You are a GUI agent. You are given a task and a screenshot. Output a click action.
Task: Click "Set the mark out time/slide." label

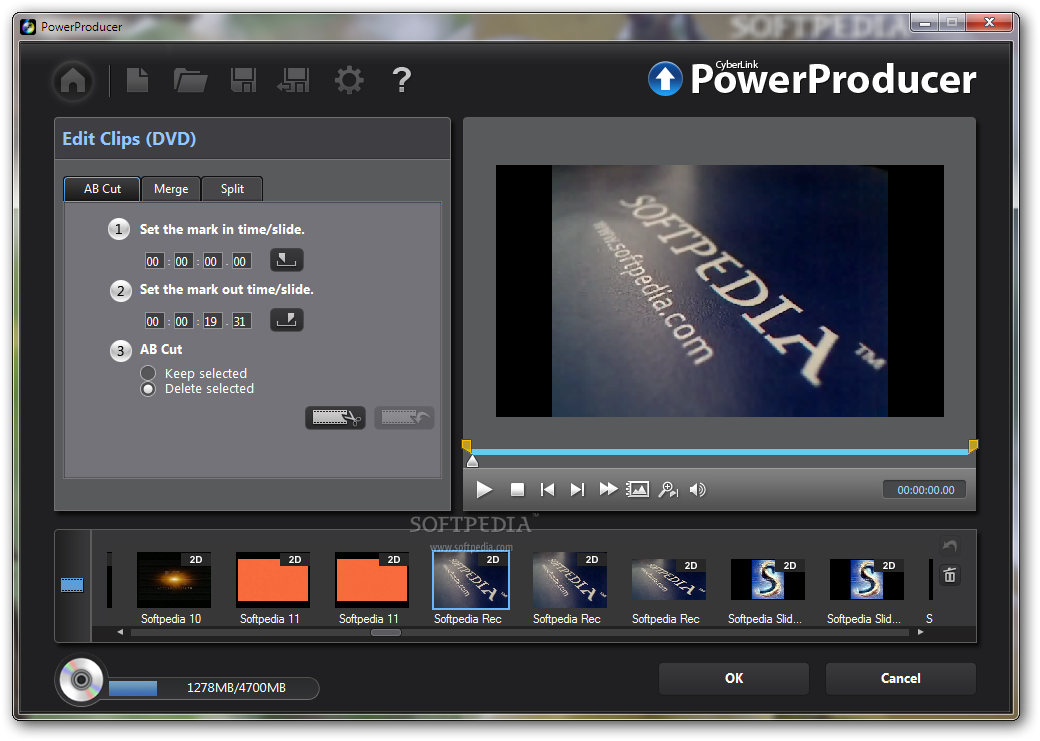(227, 289)
